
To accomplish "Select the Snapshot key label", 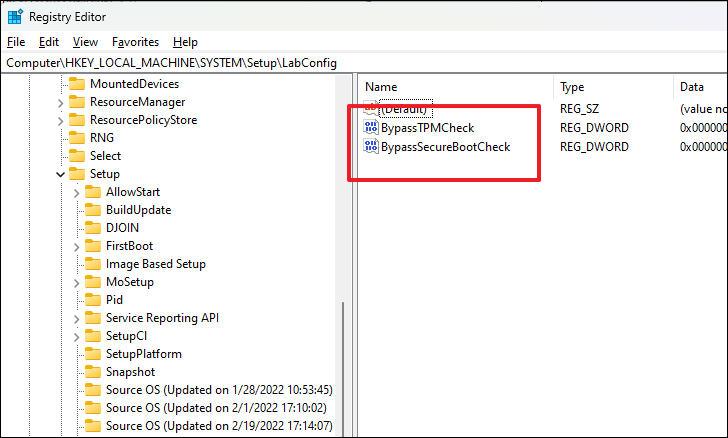I will (130, 372).
